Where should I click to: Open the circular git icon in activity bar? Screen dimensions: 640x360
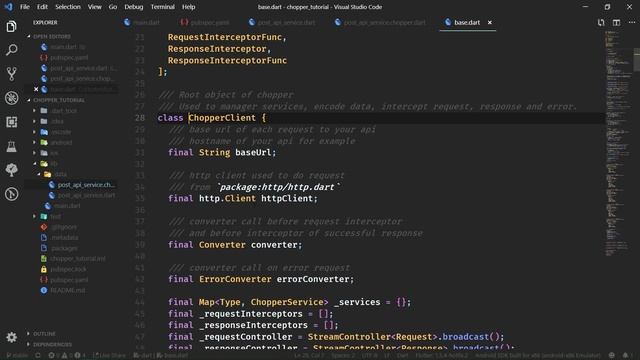pyautogui.click(x=11, y=193)
